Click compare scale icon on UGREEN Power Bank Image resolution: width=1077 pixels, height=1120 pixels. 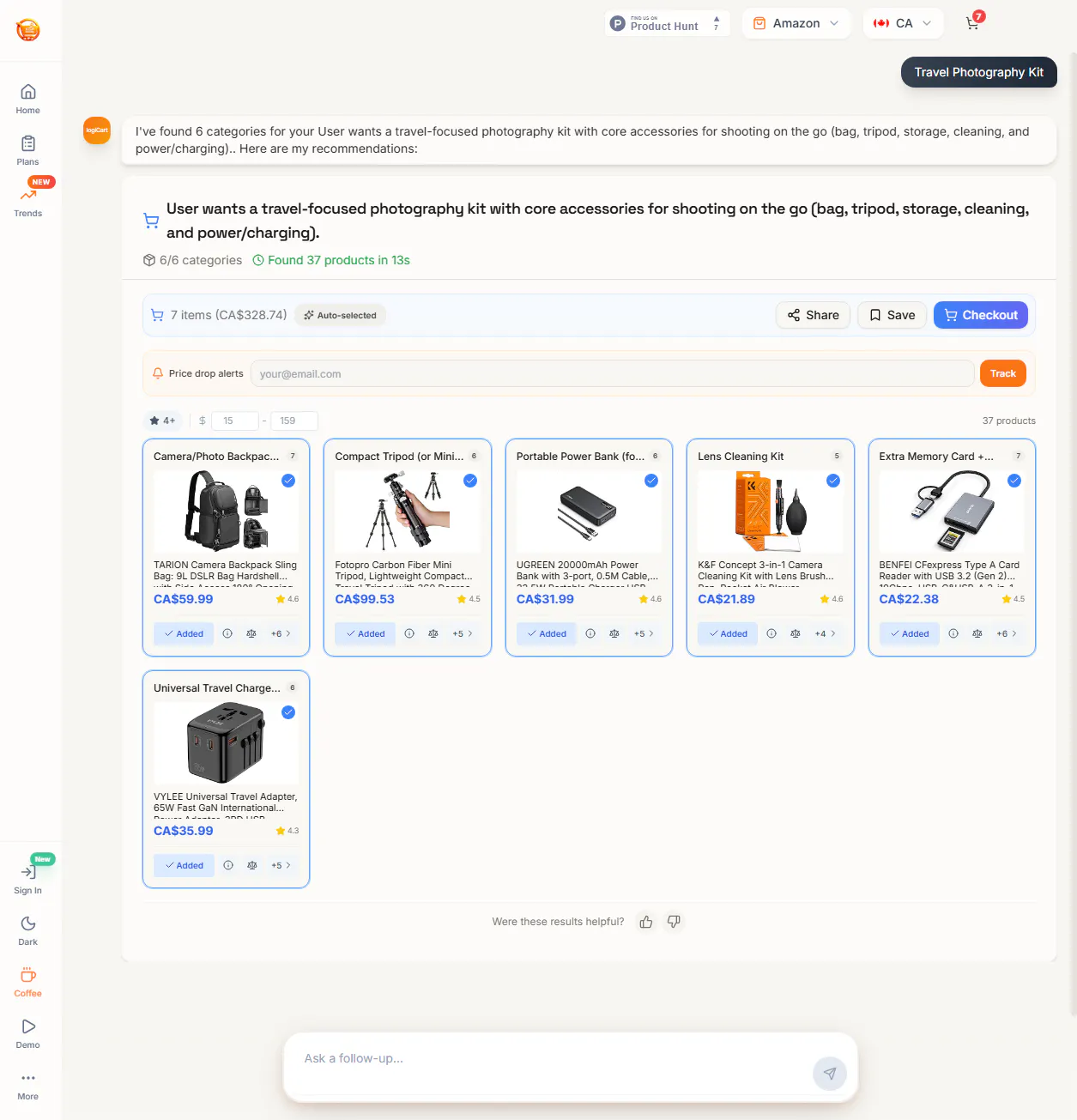(614, 633)
